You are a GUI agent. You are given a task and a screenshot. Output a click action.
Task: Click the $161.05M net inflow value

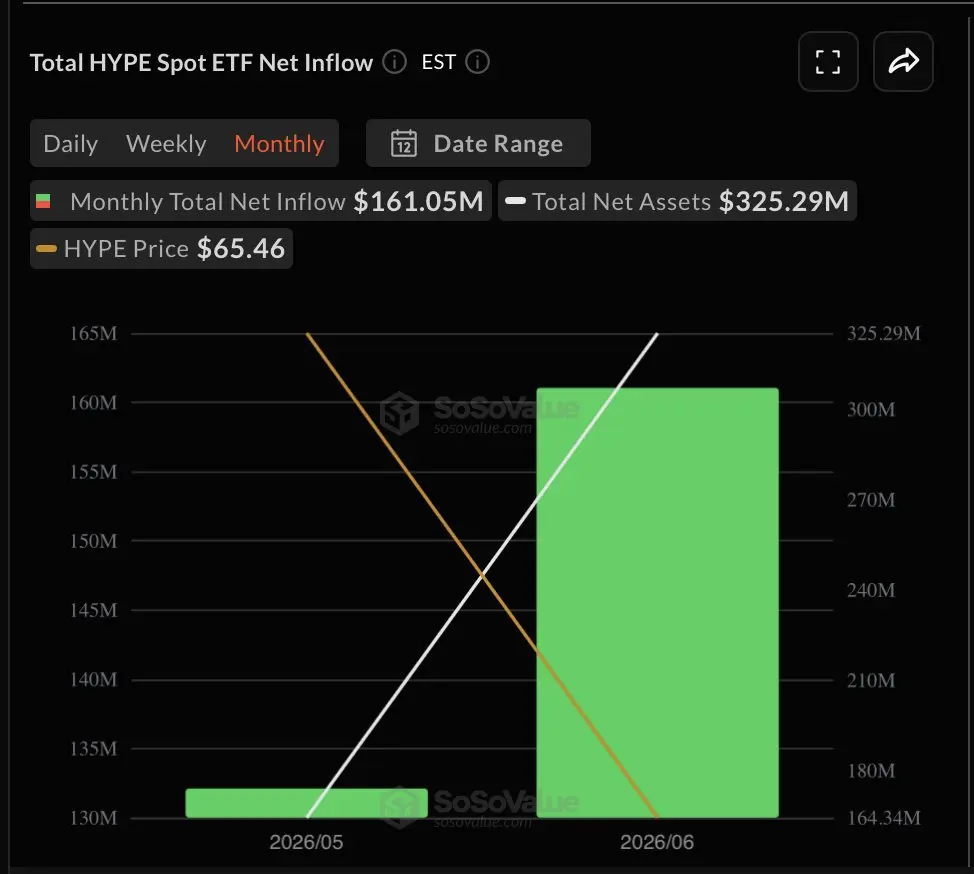coord(419,201)
